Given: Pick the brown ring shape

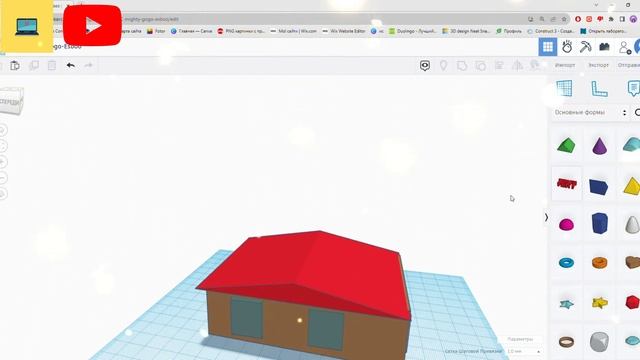Looking at the screenshot, I should pyautogui.click(x=567, y=342).
